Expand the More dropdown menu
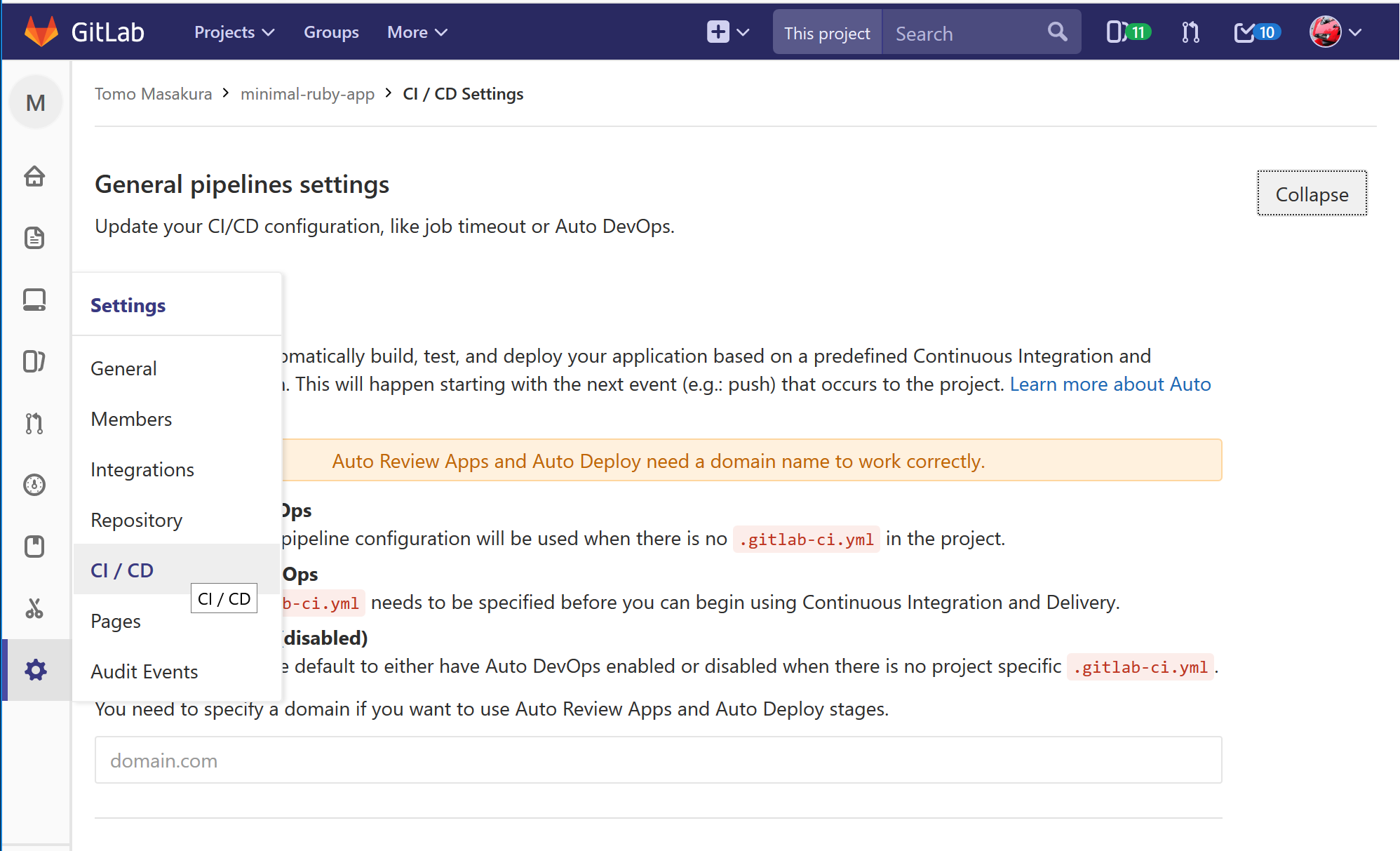This screenshot has height=851, width=1400. (417, 32)
